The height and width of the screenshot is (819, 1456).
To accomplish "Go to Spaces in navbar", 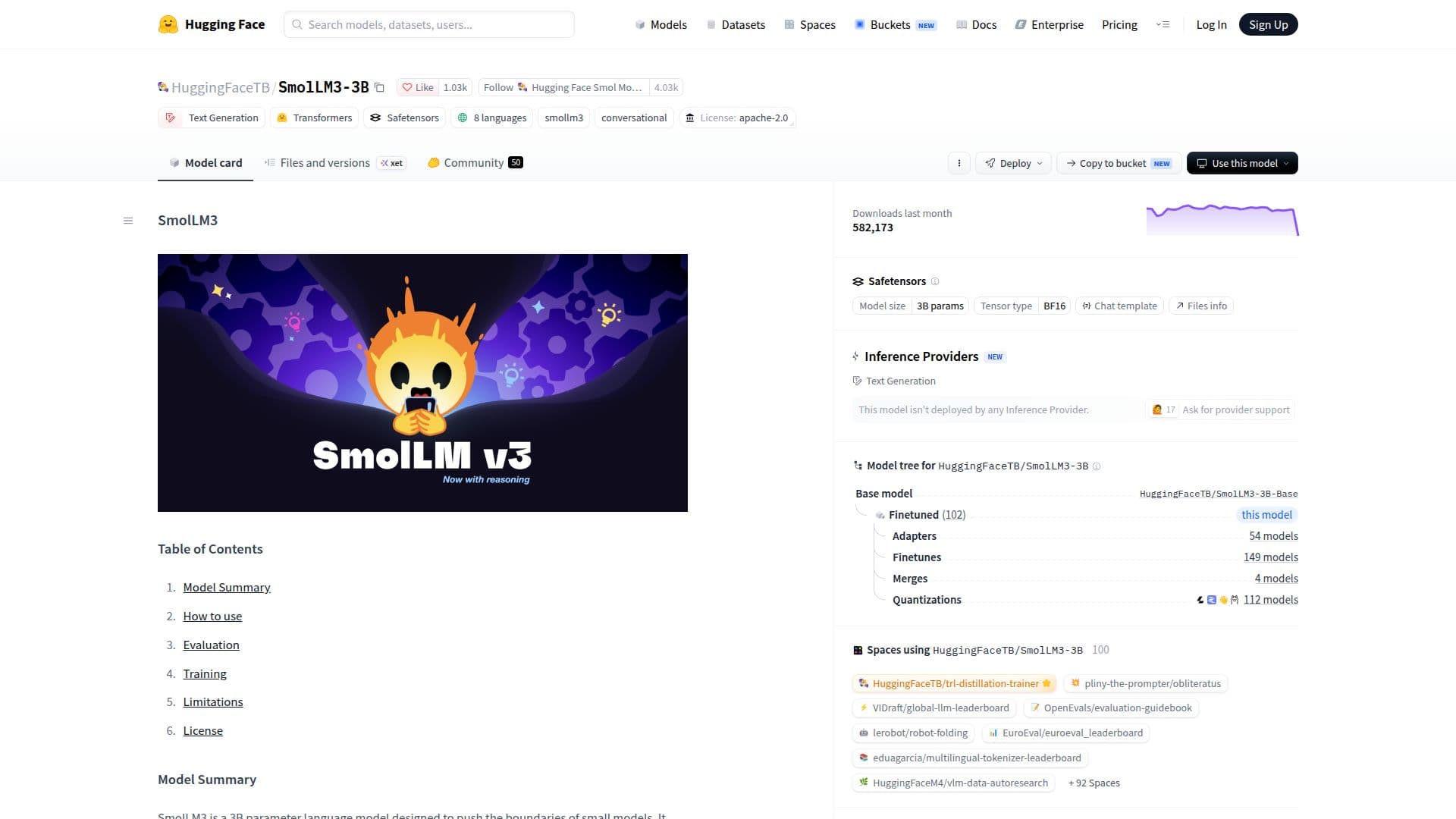I will pos(810,24).
